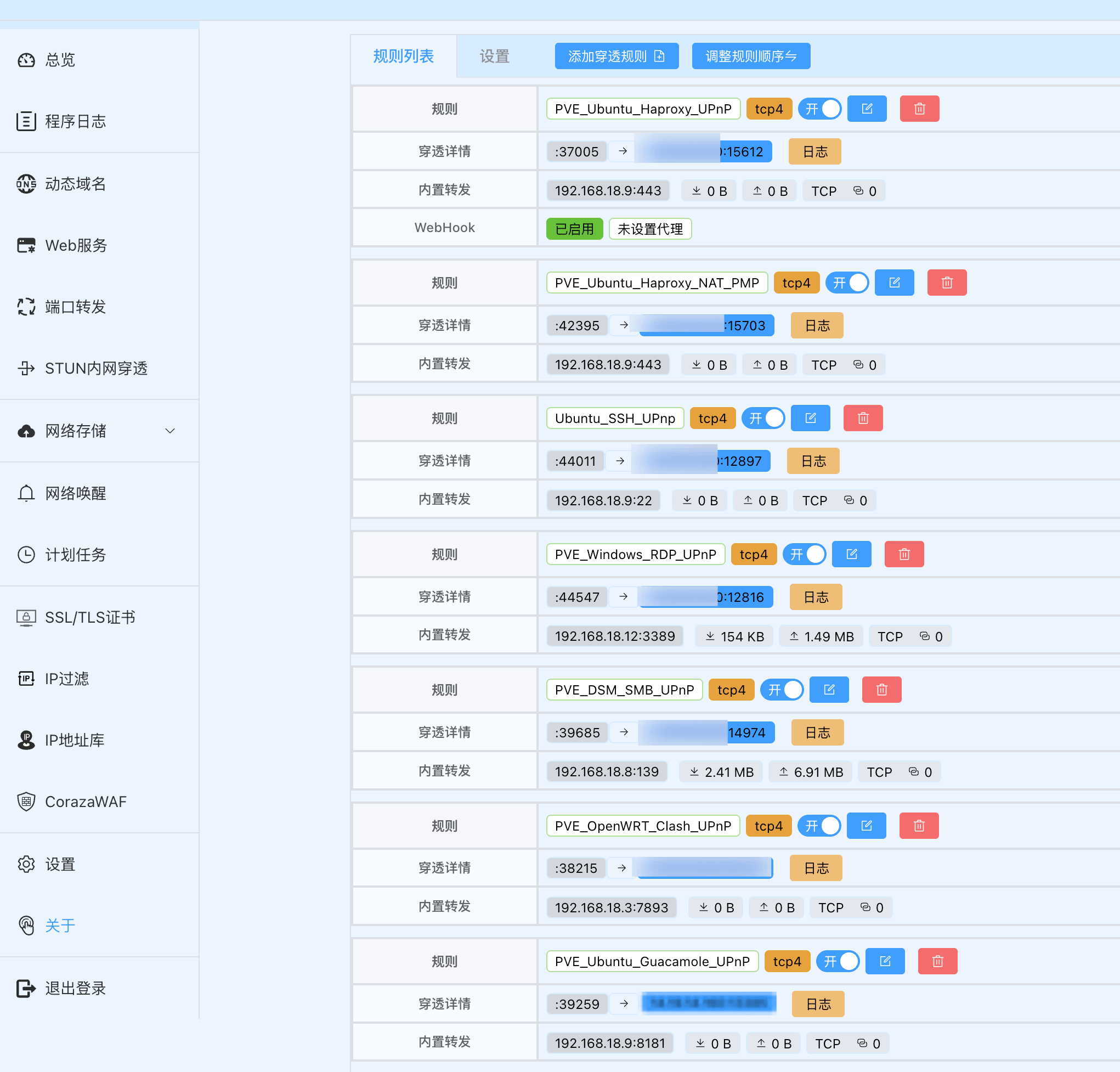Switch to the 设置 tab
Screen dimensions: 1120x1072
click(494, 56)
